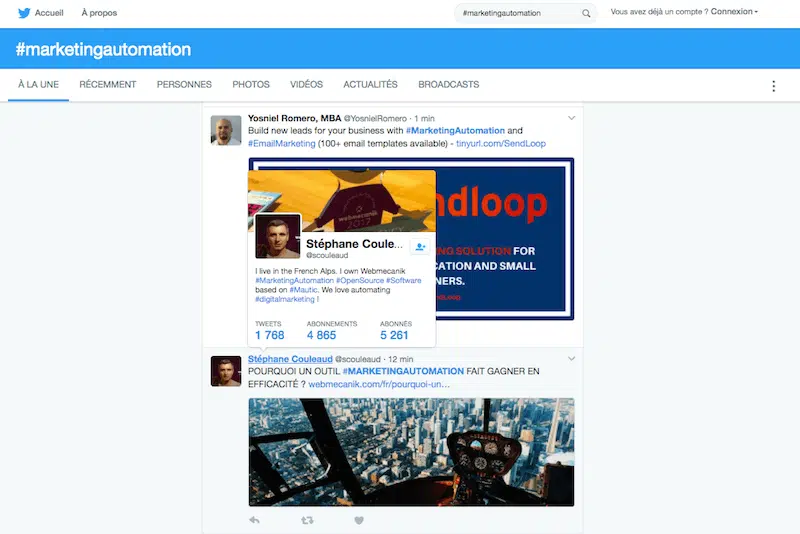Viewport: 800px width, 534px height.
Task: Follow the tinyurl.com/SendLoop link
Action: pos(501,143)
